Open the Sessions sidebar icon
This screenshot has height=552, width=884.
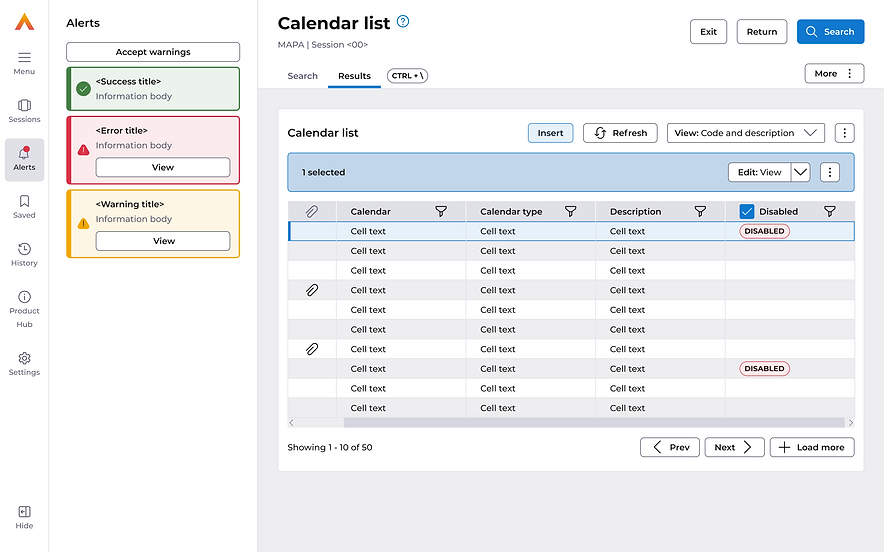pyautogui.click(x=24, y=105)
